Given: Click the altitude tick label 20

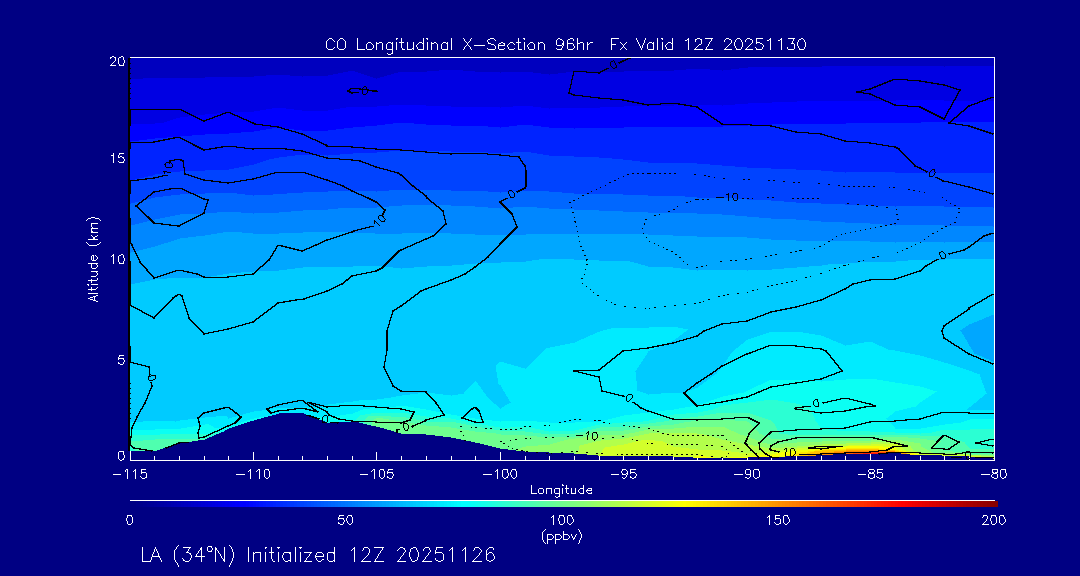Looking at the screenshot, I should (116, 61).
